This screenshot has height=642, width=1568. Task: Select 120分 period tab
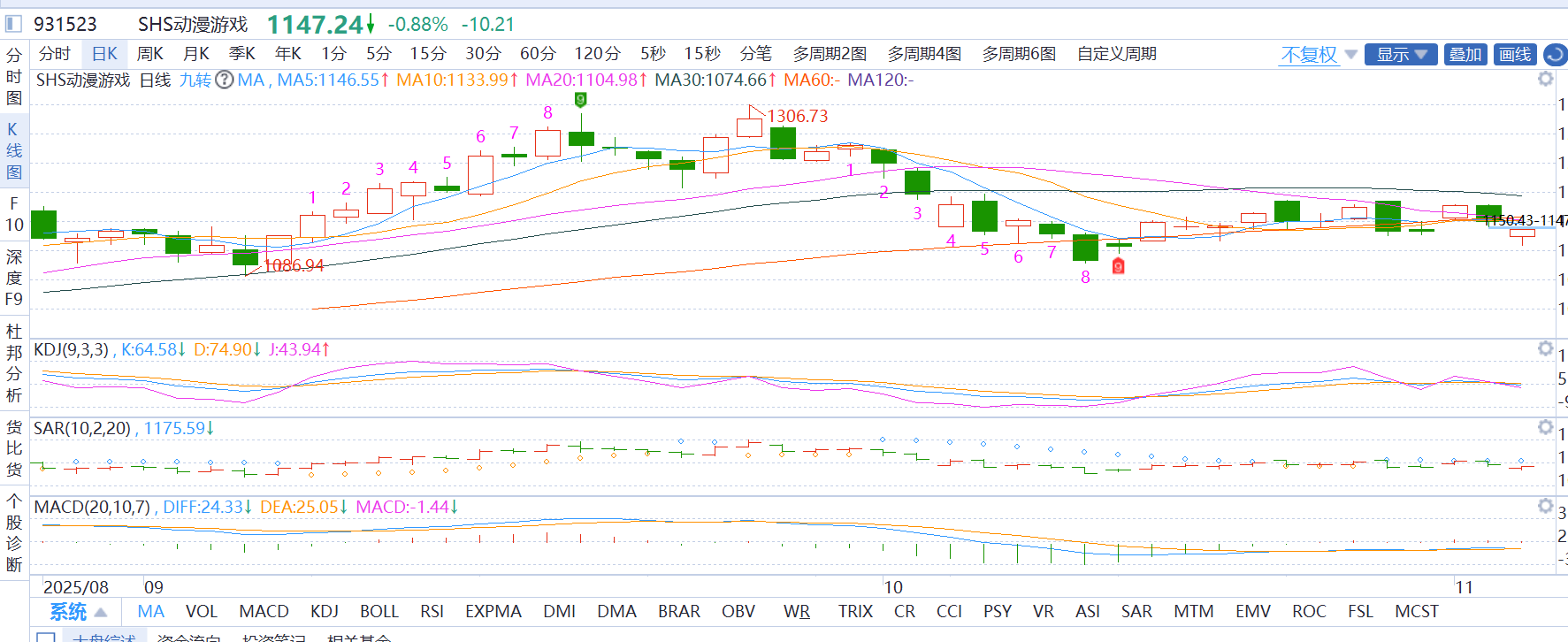click(x=597, y=54)
